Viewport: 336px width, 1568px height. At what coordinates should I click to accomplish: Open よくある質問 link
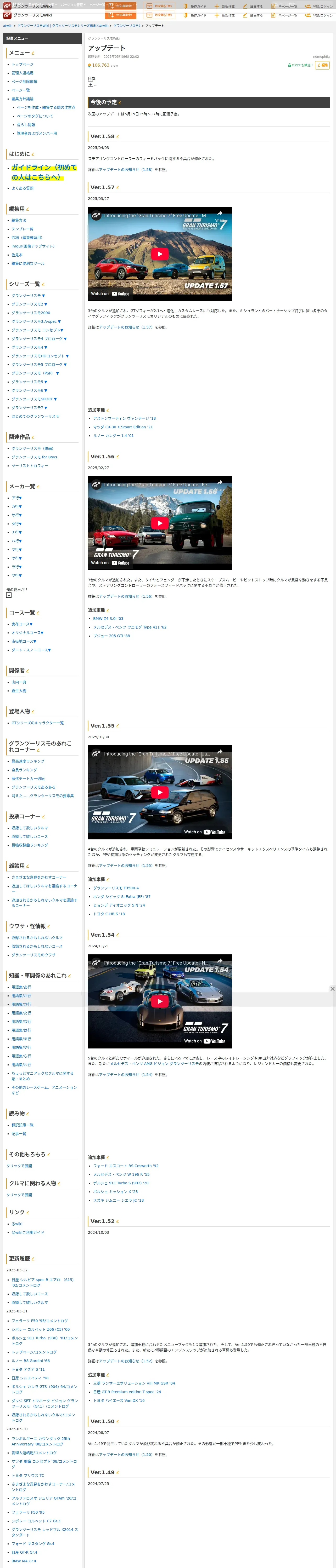23,189
